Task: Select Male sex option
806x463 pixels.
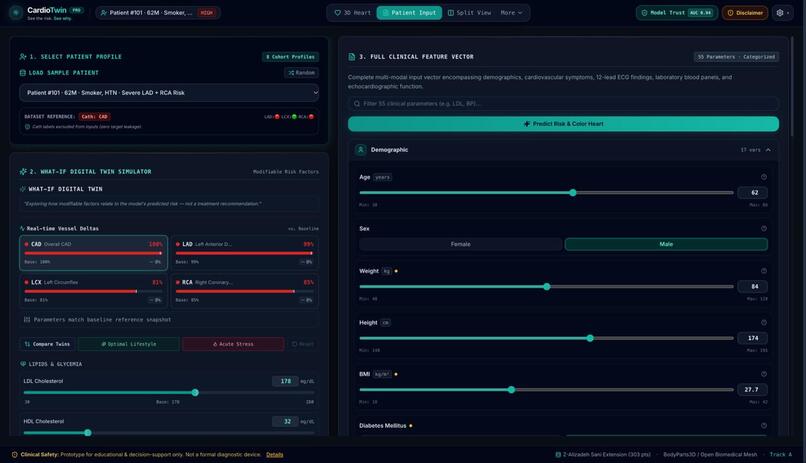Action: click(x=666, y=244)
